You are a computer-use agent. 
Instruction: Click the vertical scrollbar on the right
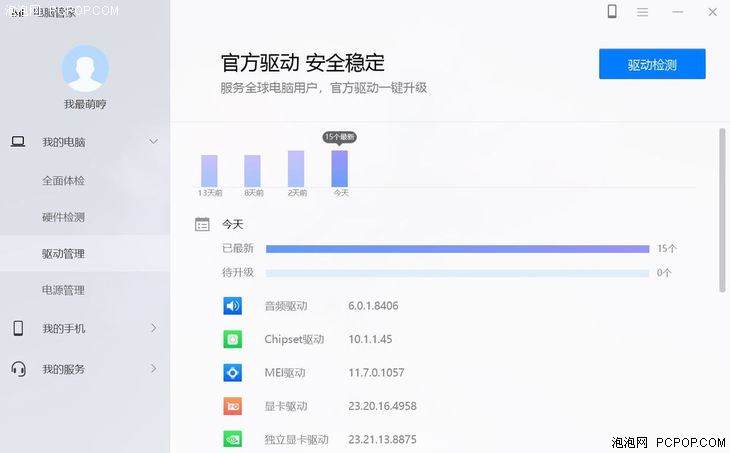722,210
